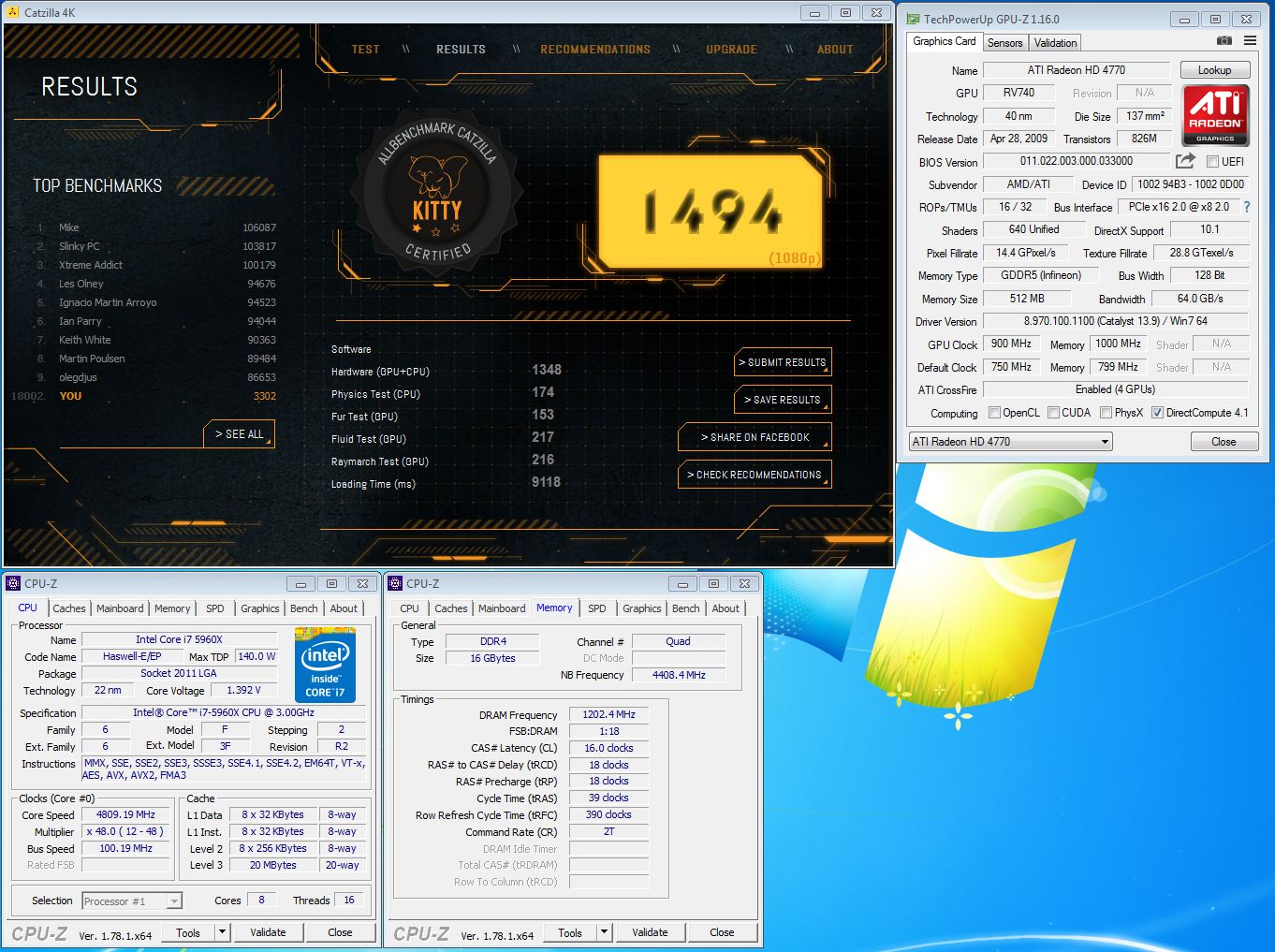Open the RECOMMENDATIONS menu in Catzilla
This screenshot has height=952, width=1275.
[x=595, y=50]
